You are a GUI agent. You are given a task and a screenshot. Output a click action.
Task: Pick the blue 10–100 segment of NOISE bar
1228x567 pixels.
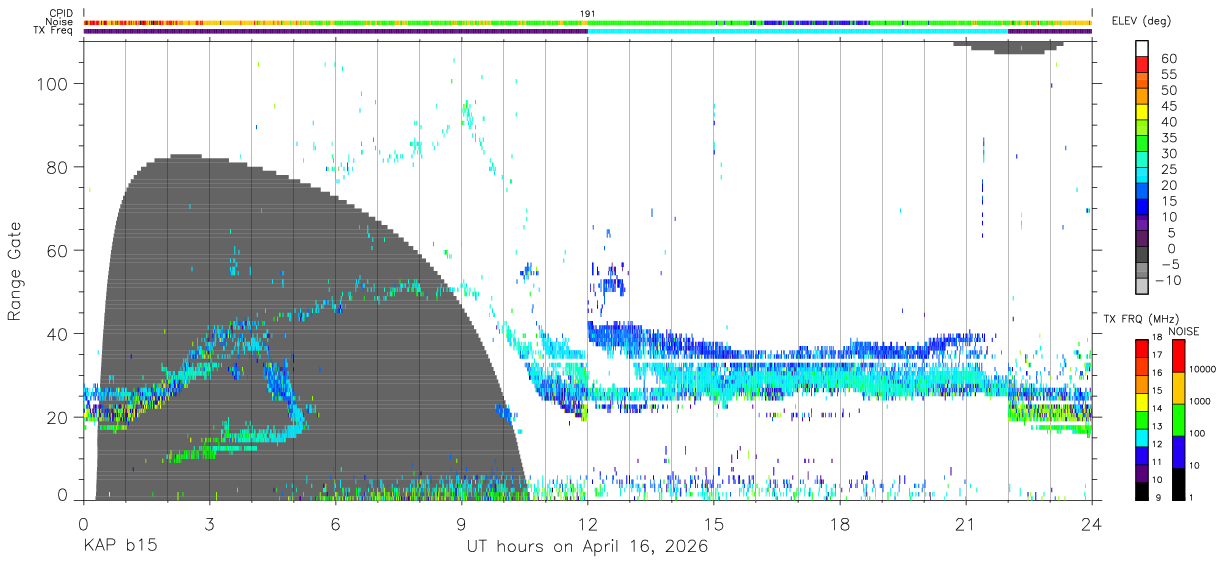[1178, 451]
